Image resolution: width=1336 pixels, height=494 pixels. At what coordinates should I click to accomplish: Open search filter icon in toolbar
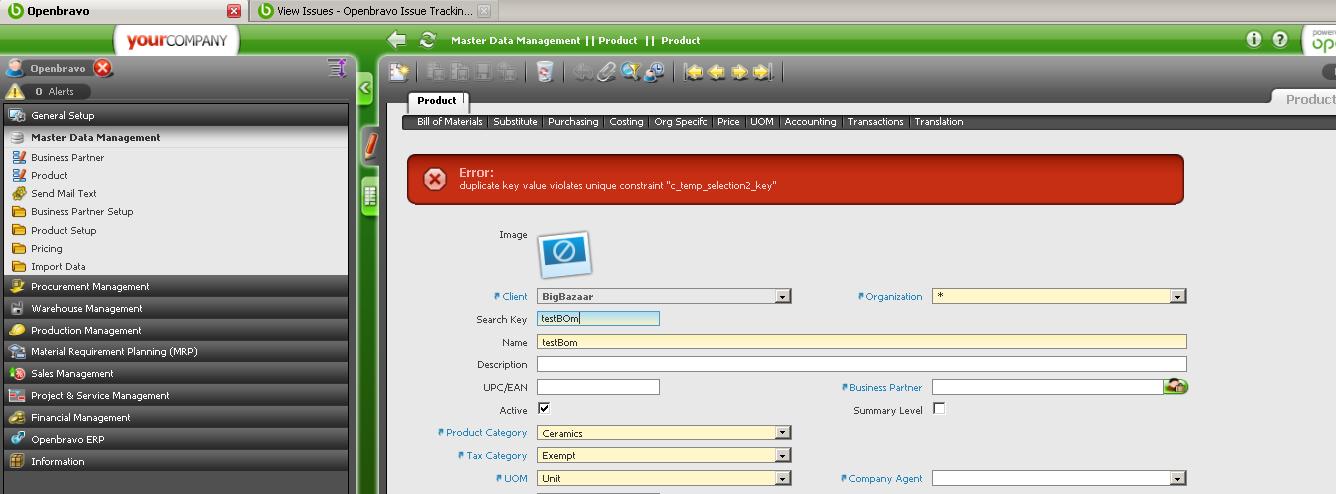click(630, 71)
